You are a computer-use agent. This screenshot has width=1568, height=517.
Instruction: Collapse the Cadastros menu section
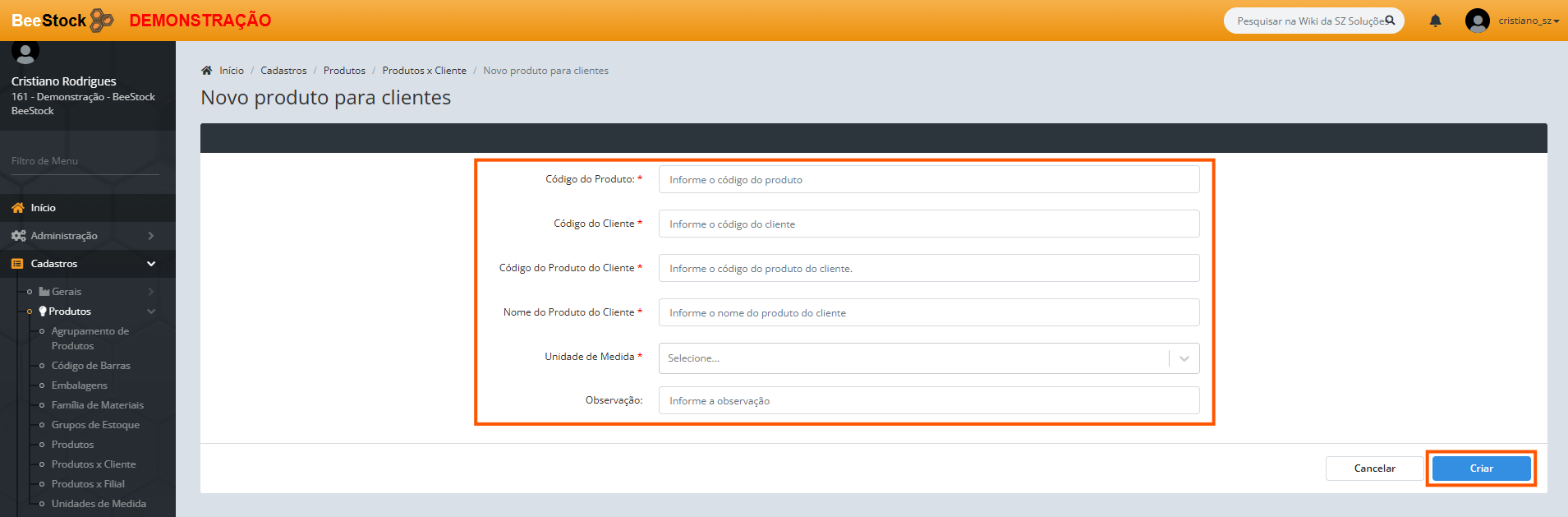(151, 264)
